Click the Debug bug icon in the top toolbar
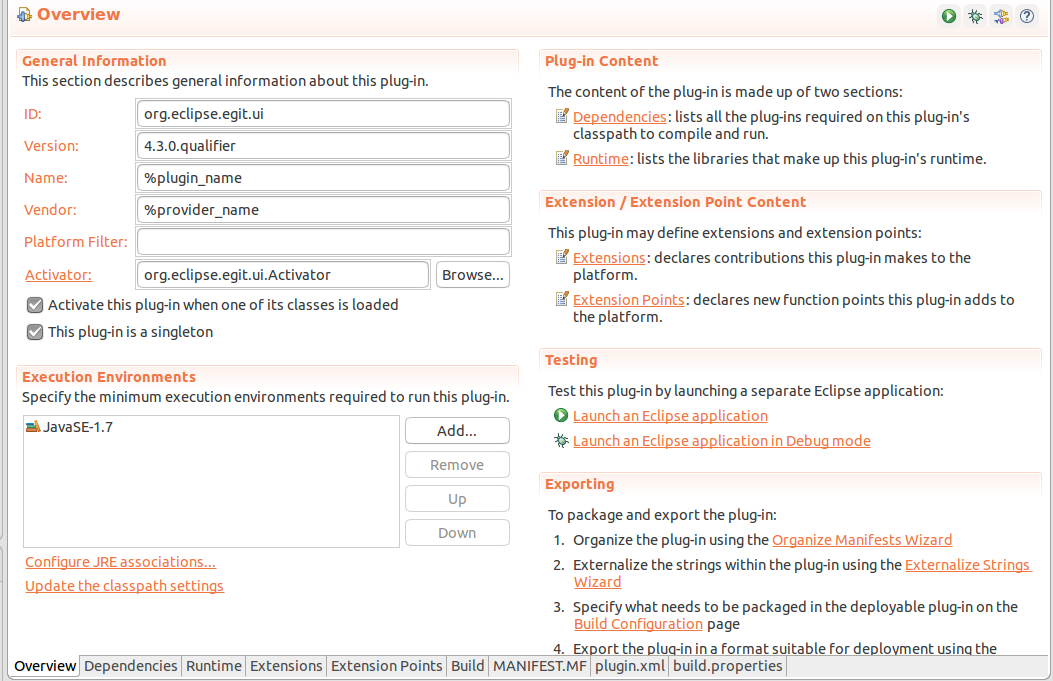This screenshot has width=1053, height=681. click(975, 16)
